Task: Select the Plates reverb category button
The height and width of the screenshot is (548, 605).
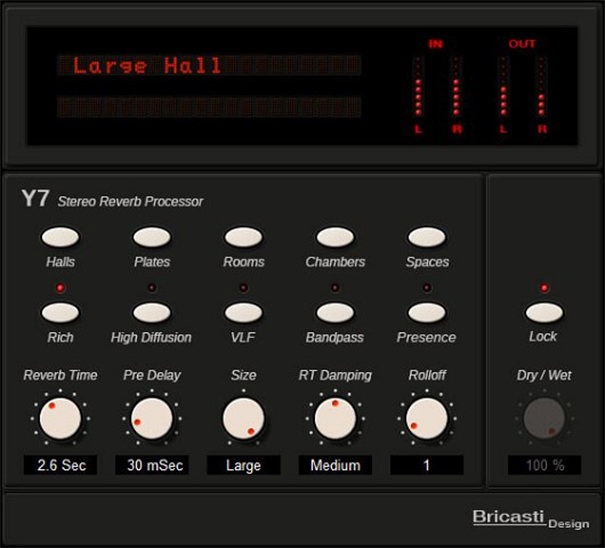Action: [151, 237]
